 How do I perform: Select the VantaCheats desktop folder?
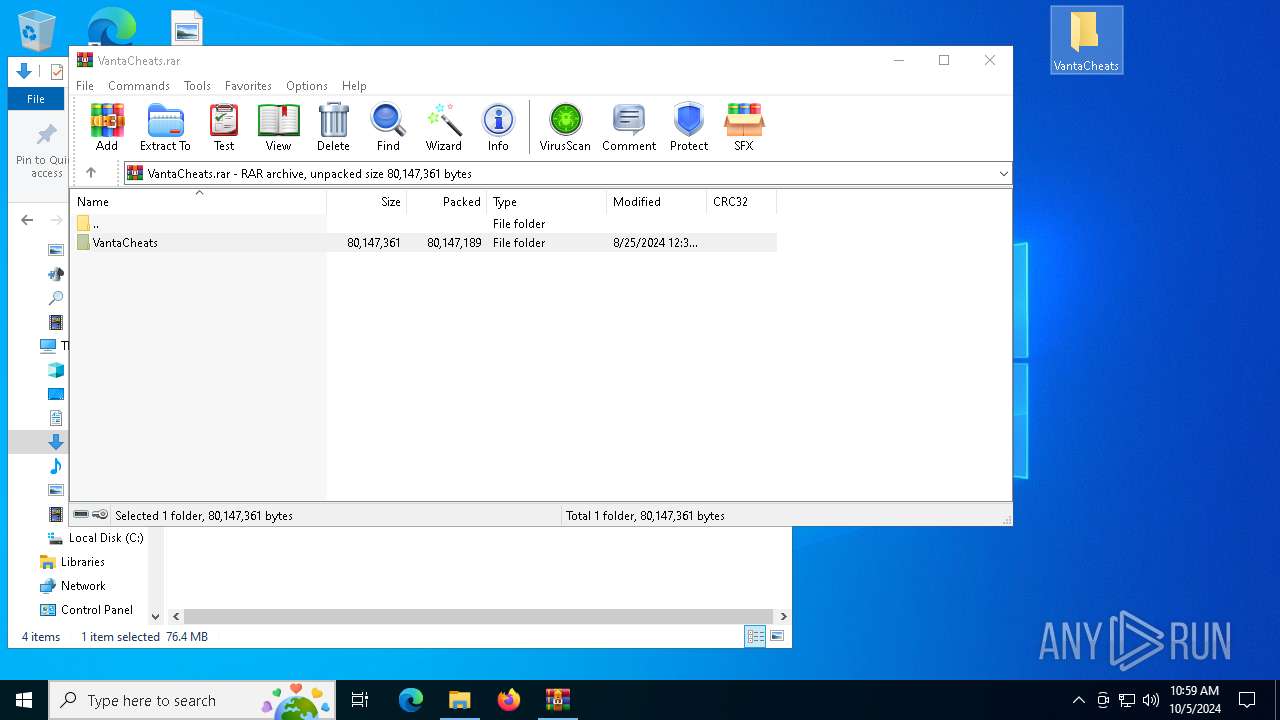coord(1086,41)
